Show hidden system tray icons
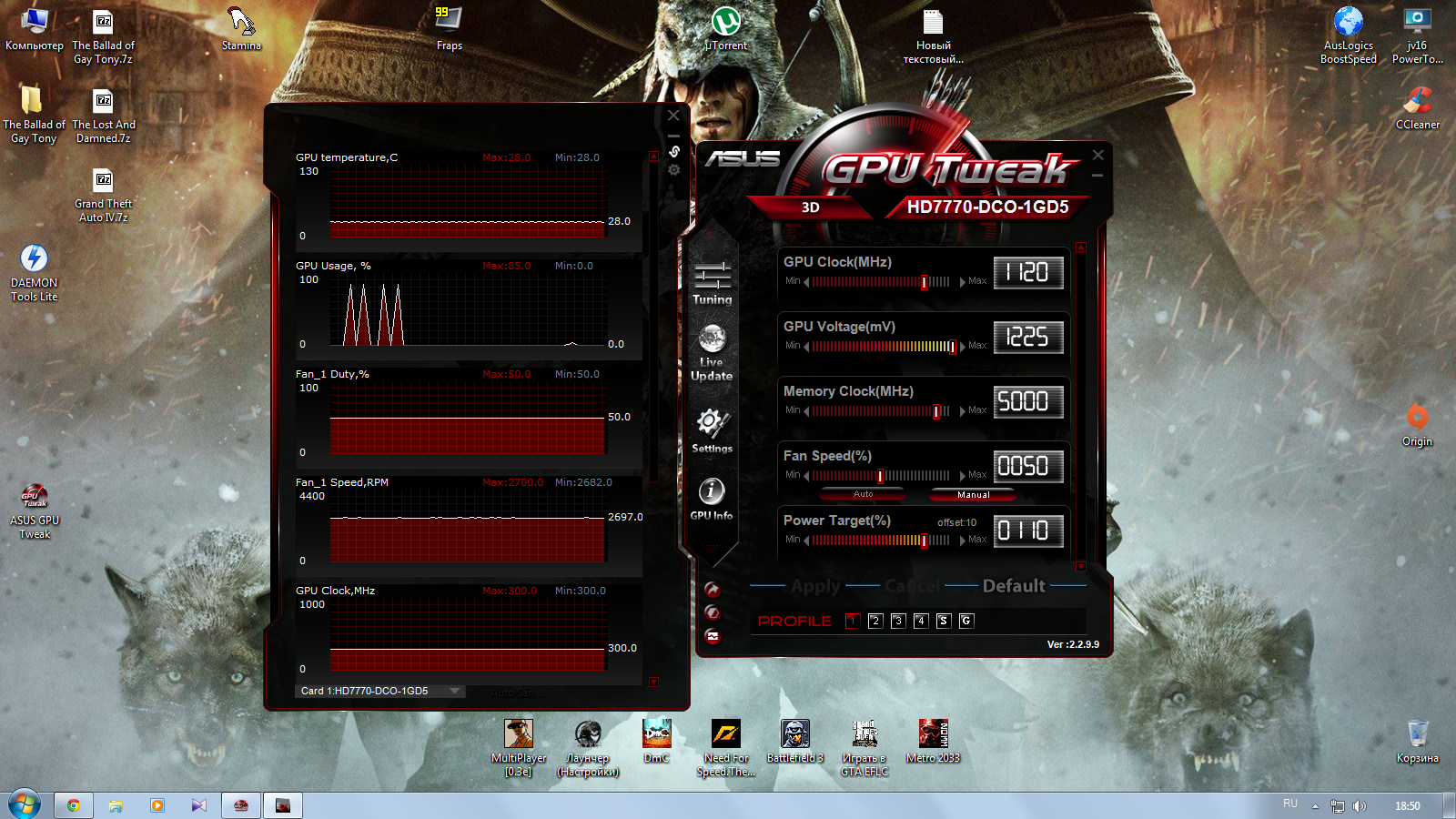This screenshot has width=1456, height=819. pyautogui.click(x=1315, y=806)
